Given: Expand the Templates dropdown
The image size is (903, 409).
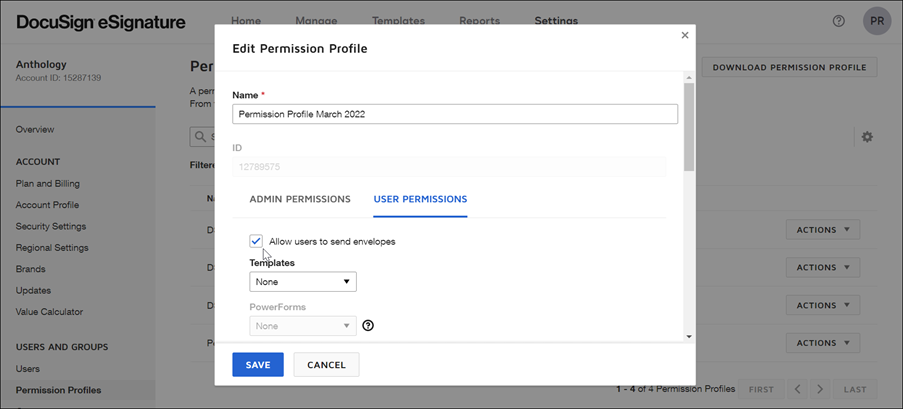Looking at the screenshot, I should [x=303, y=282].
